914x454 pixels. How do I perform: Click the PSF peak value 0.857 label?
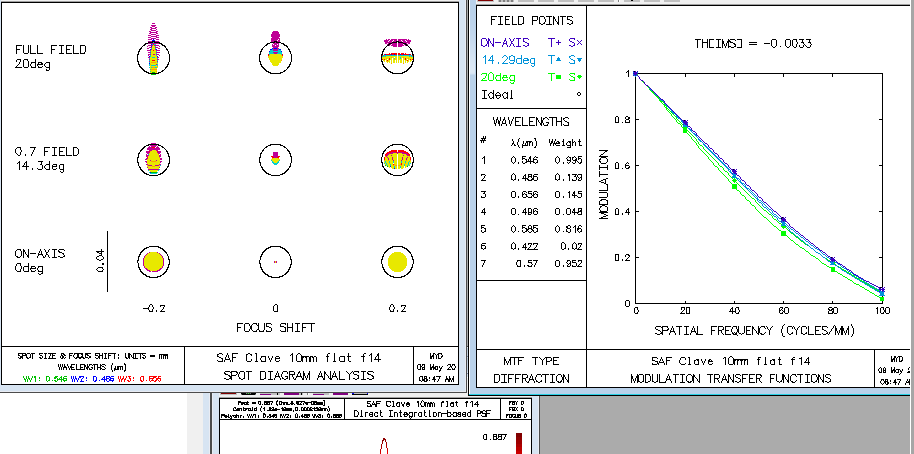pyautogui.click(x=494, y=437)
